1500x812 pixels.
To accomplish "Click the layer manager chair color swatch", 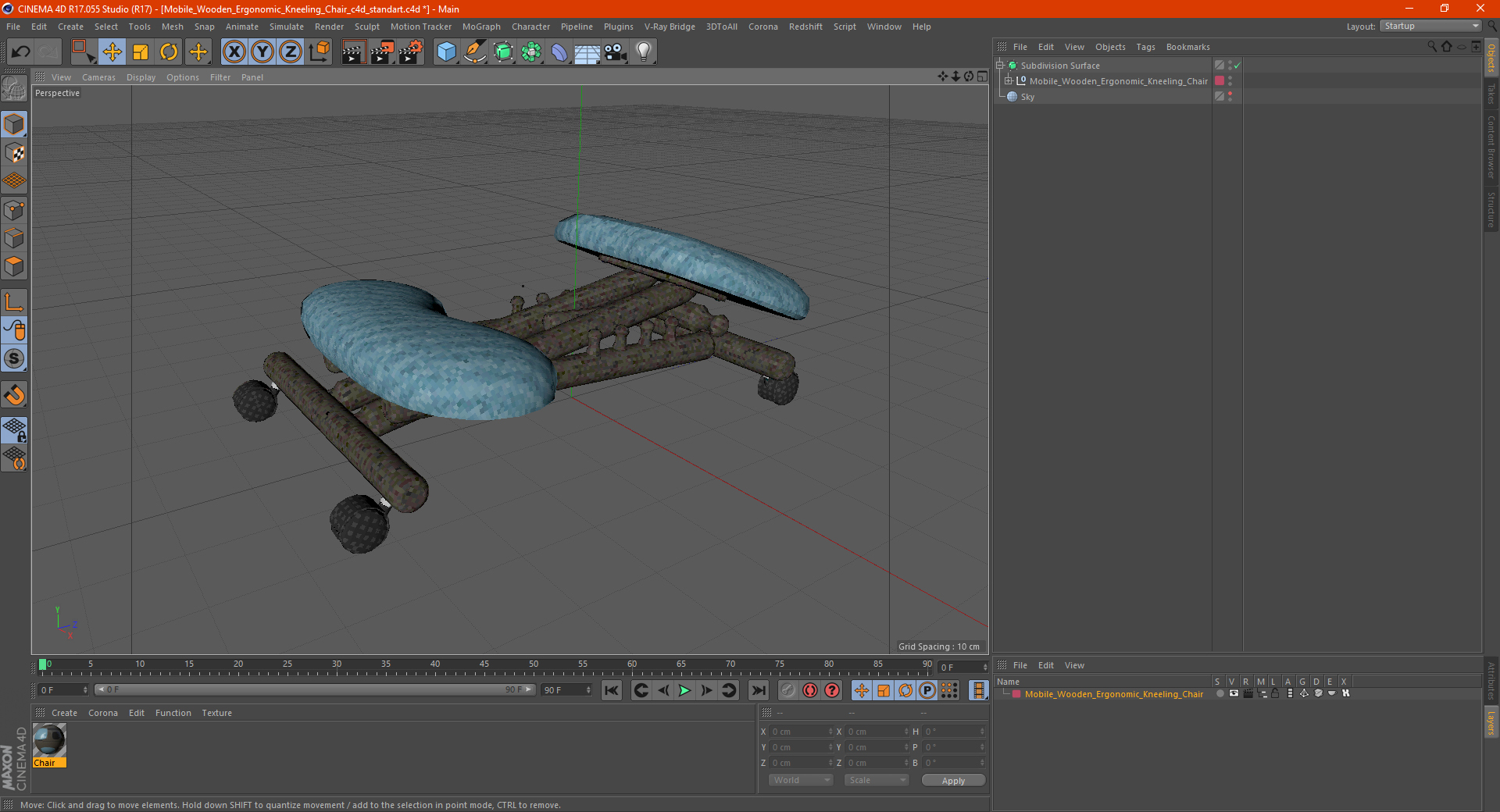I will click(x=1016, y=694).
